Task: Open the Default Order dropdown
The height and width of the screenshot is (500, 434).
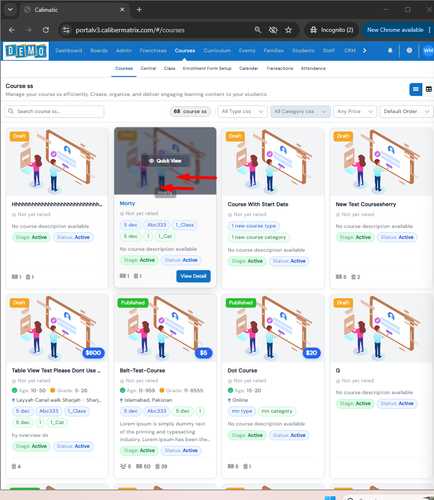Action: pyautogui.click(x=406, y=111)
